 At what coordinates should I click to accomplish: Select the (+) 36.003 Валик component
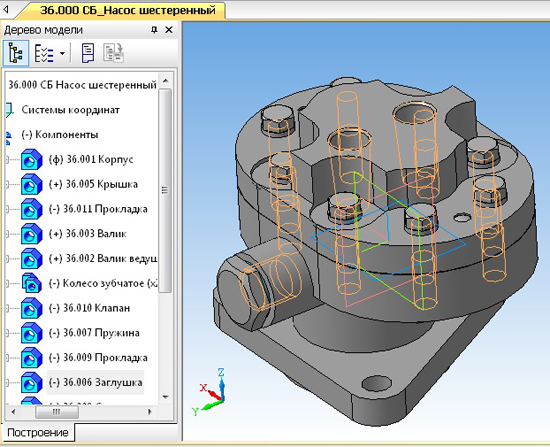tap(87, 234)
